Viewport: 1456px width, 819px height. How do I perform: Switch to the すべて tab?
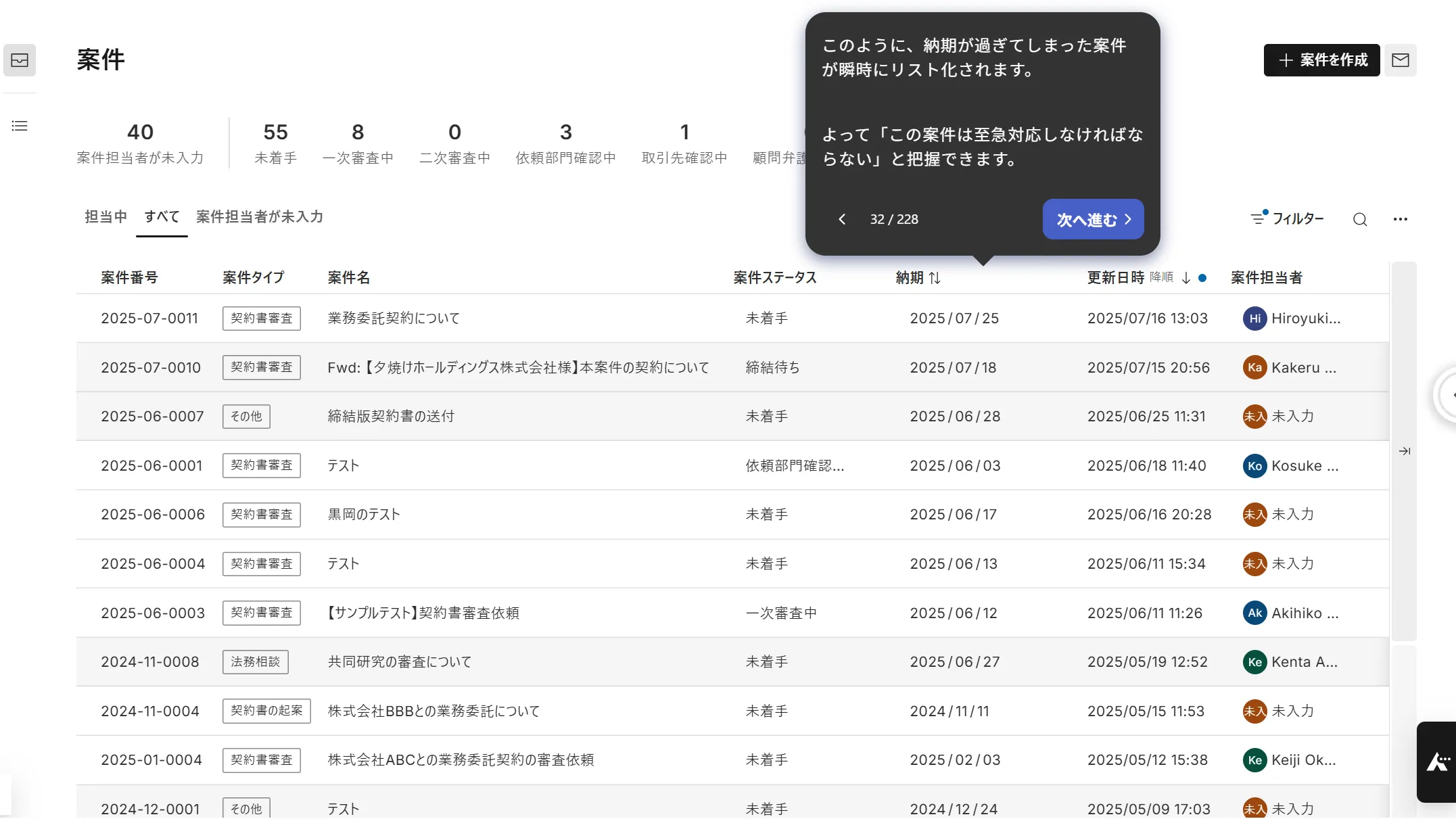coord(162,217)
